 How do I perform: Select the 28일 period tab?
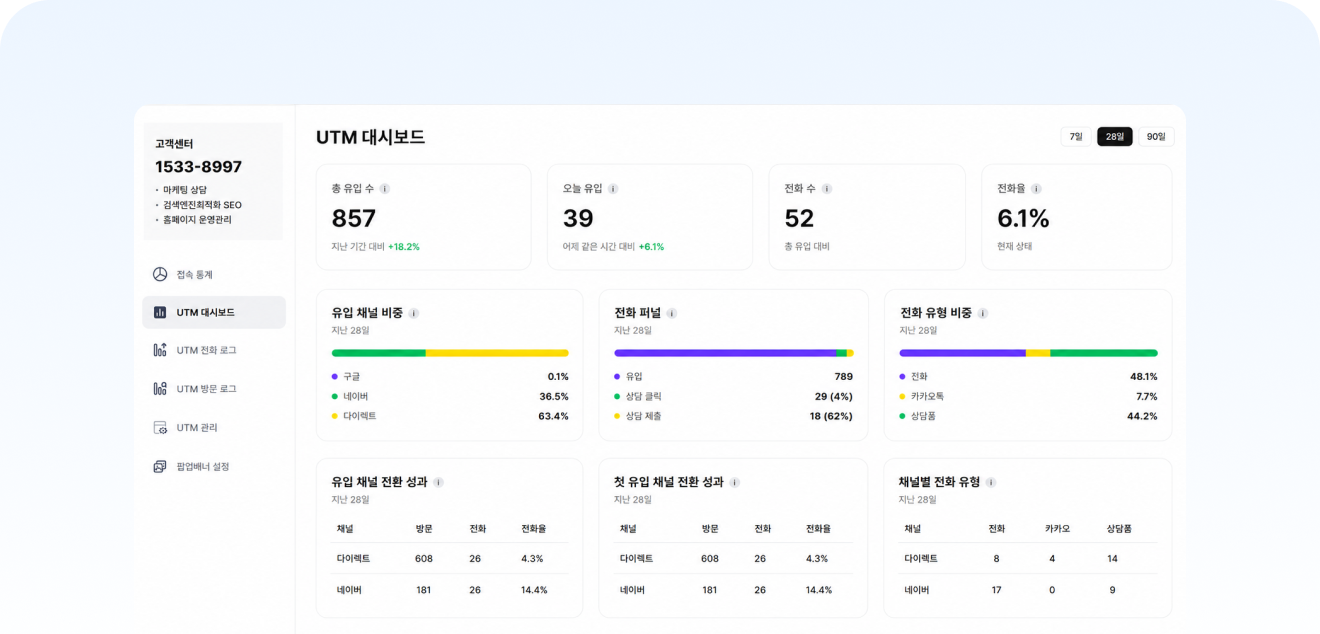tap(1115, 137)
